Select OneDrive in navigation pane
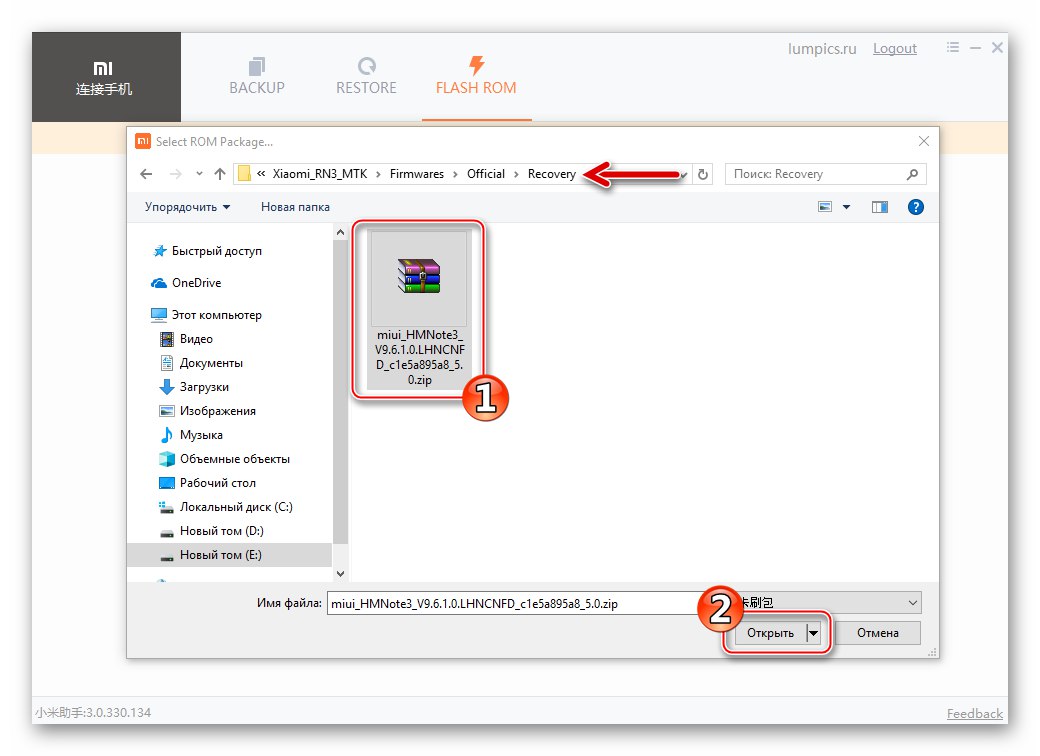The image size is (1040, 756). pyautogui.click(x=196, y=283)
